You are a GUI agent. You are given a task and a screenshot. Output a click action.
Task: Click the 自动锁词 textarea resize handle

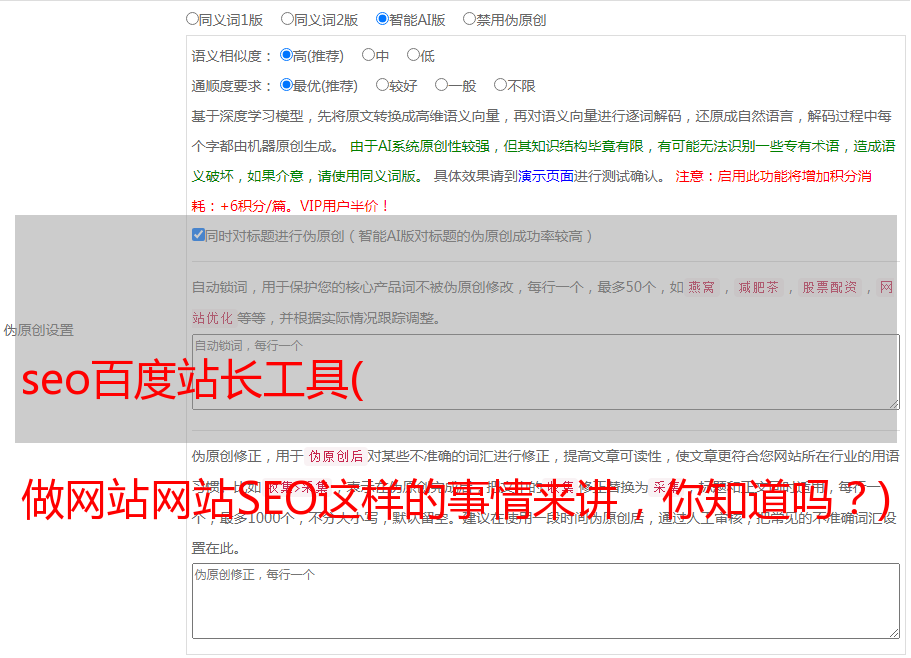894,404
